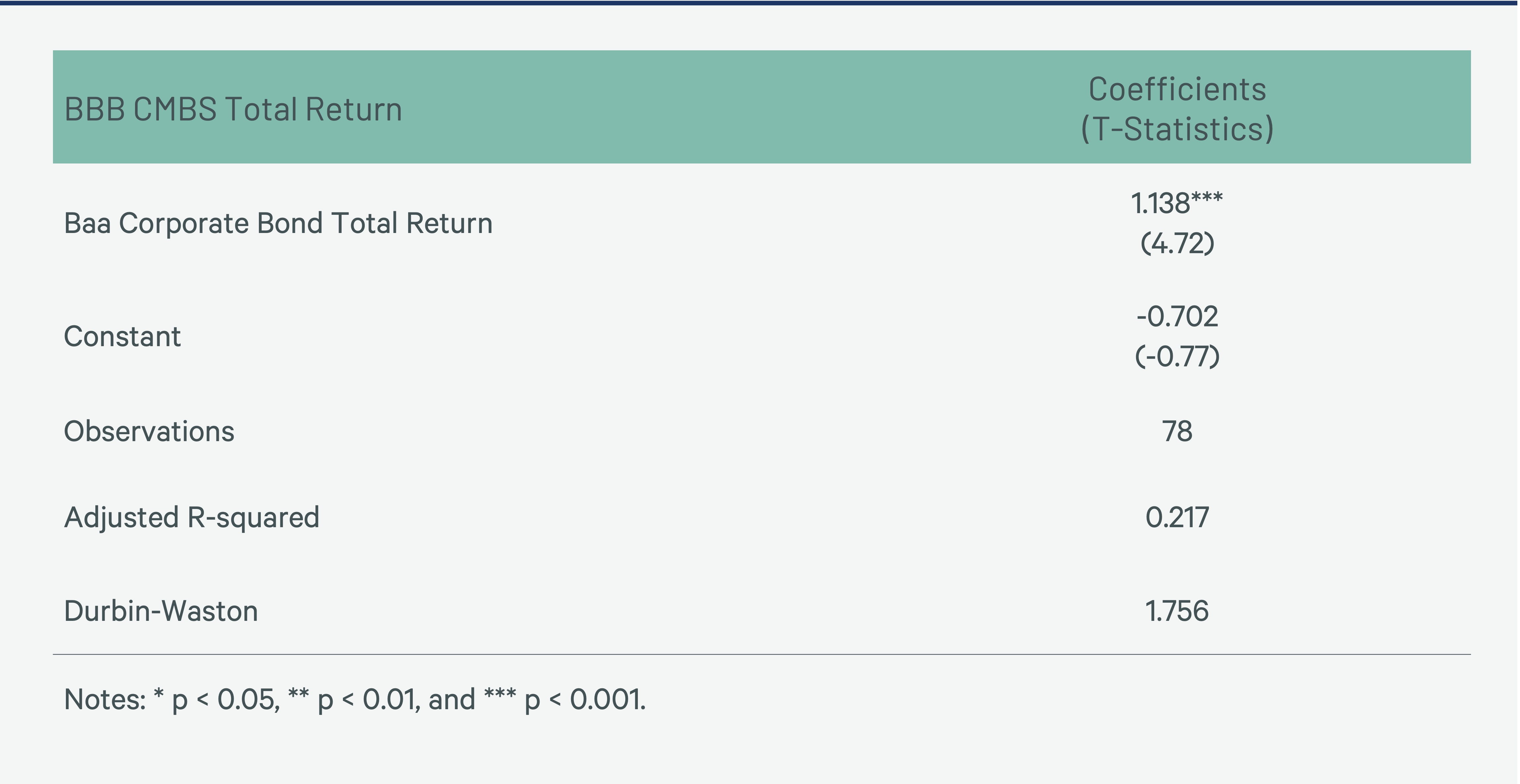Click the Notes significance footnote text
The width and height of the screenshot is (1520, 784).
tap(355, 700)
